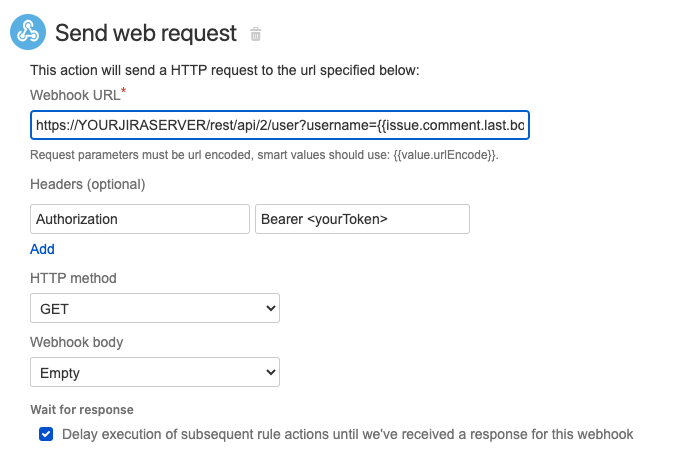Screen dimensions: 684x458
Task: Click the 'Headers (optional)' label
Action: (x=88, y=185)
